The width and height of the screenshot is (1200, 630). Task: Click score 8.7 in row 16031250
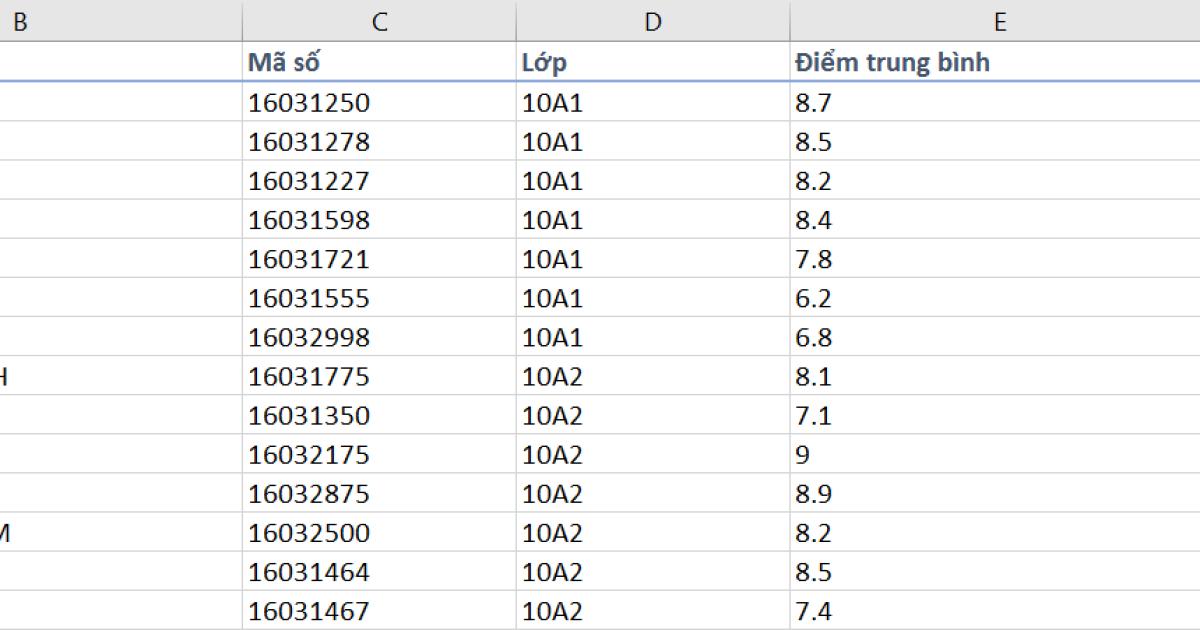995,102
